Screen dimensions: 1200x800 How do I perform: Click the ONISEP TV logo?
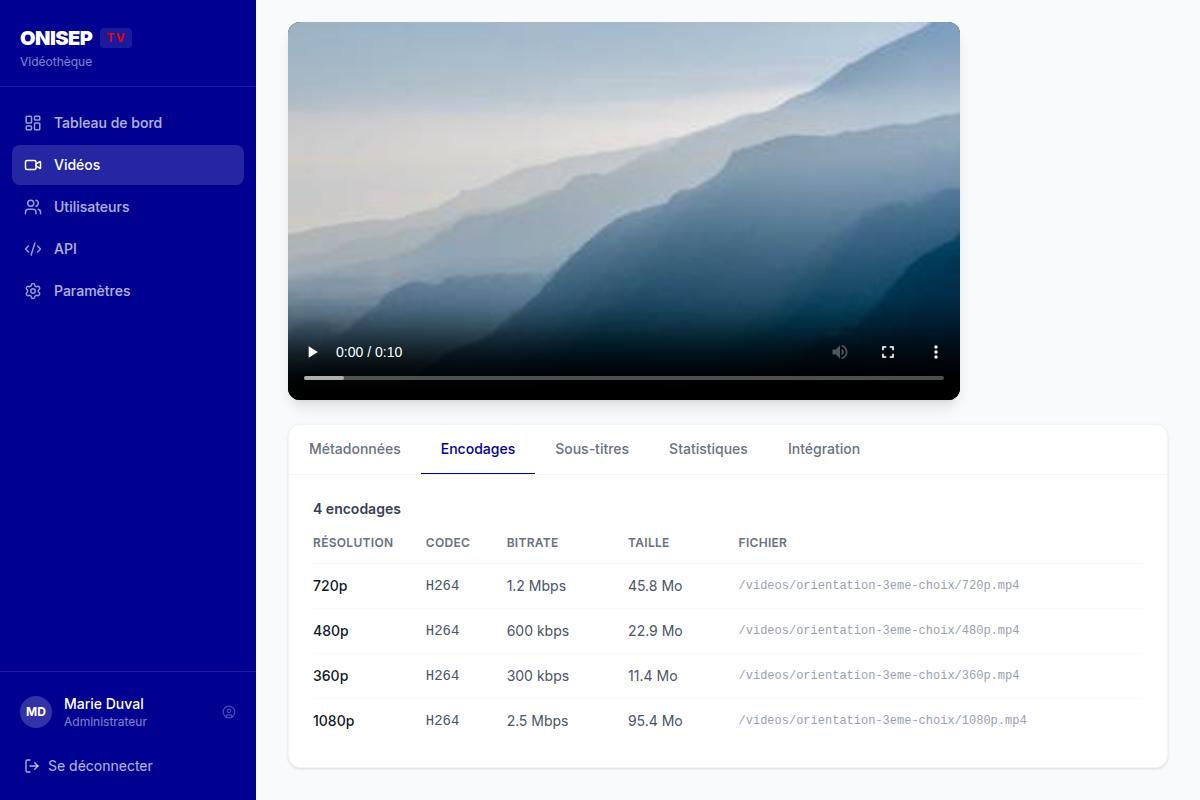(76, 38)
